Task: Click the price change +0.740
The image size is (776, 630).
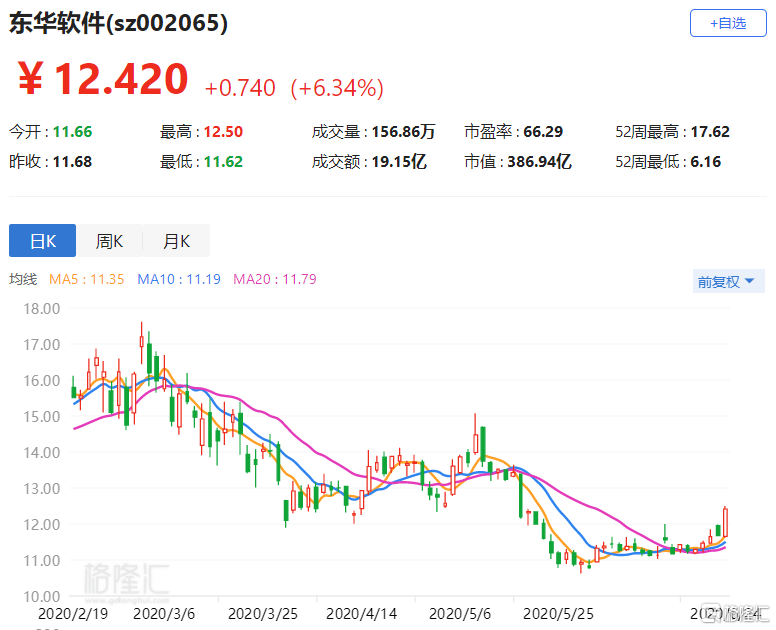Action: pyautogui.click(x=240, y=88)
